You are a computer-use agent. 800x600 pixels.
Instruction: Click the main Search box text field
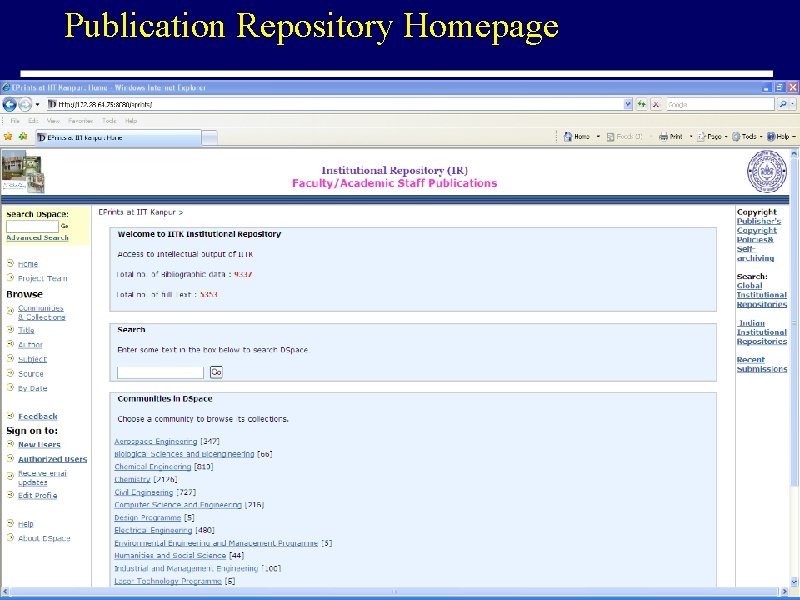[x=160, y=372]
